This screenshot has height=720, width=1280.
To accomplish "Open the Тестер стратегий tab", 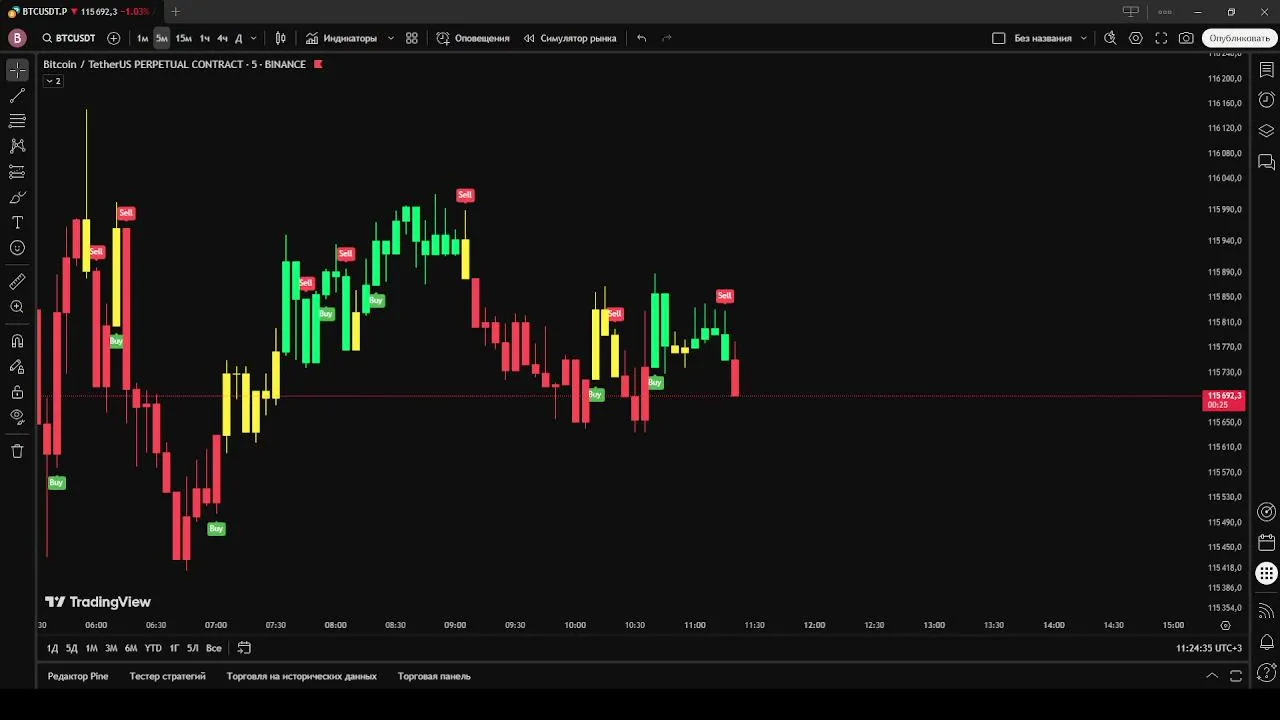I will (167, 676).
